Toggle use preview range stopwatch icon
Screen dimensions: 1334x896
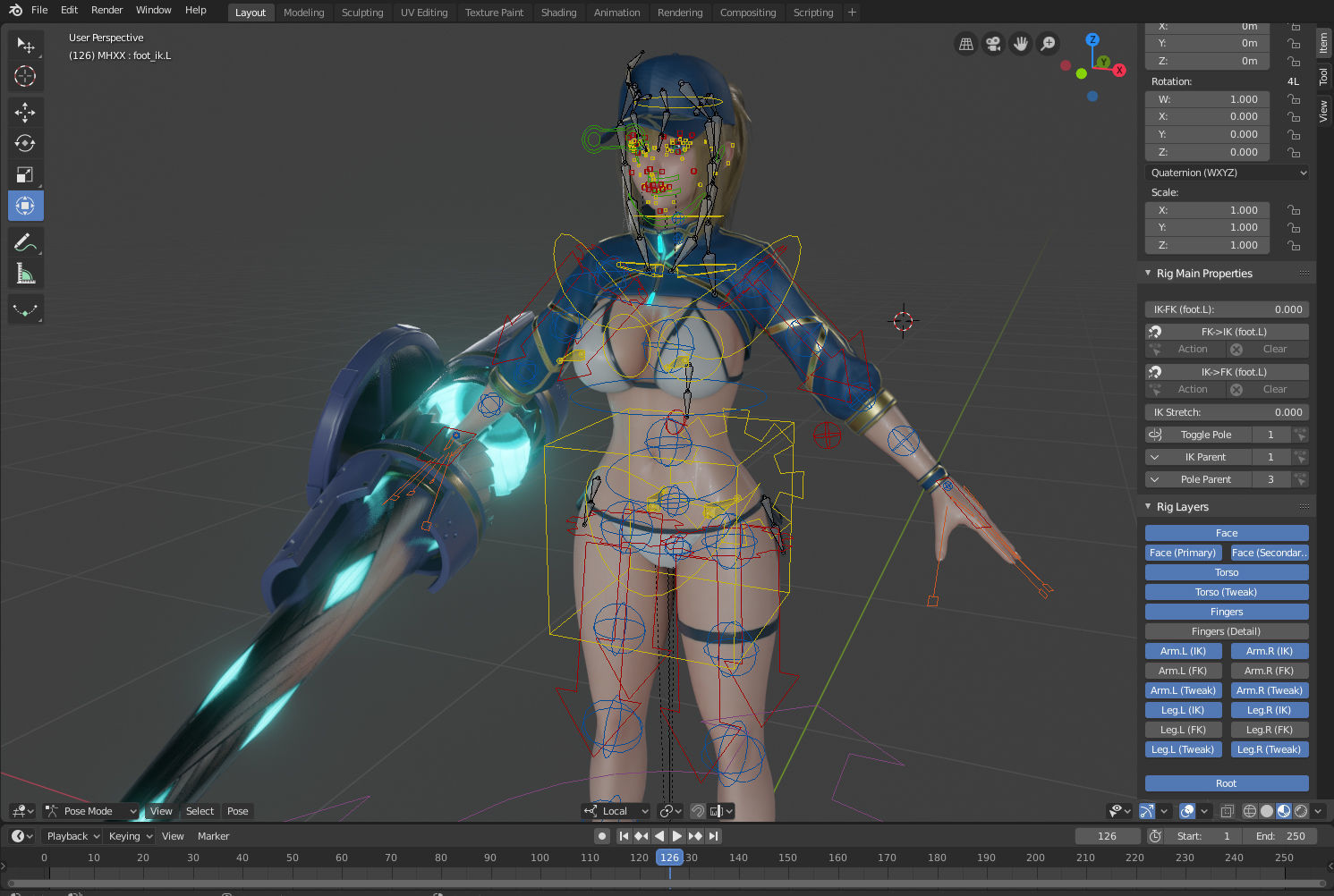coord(1155,836)
